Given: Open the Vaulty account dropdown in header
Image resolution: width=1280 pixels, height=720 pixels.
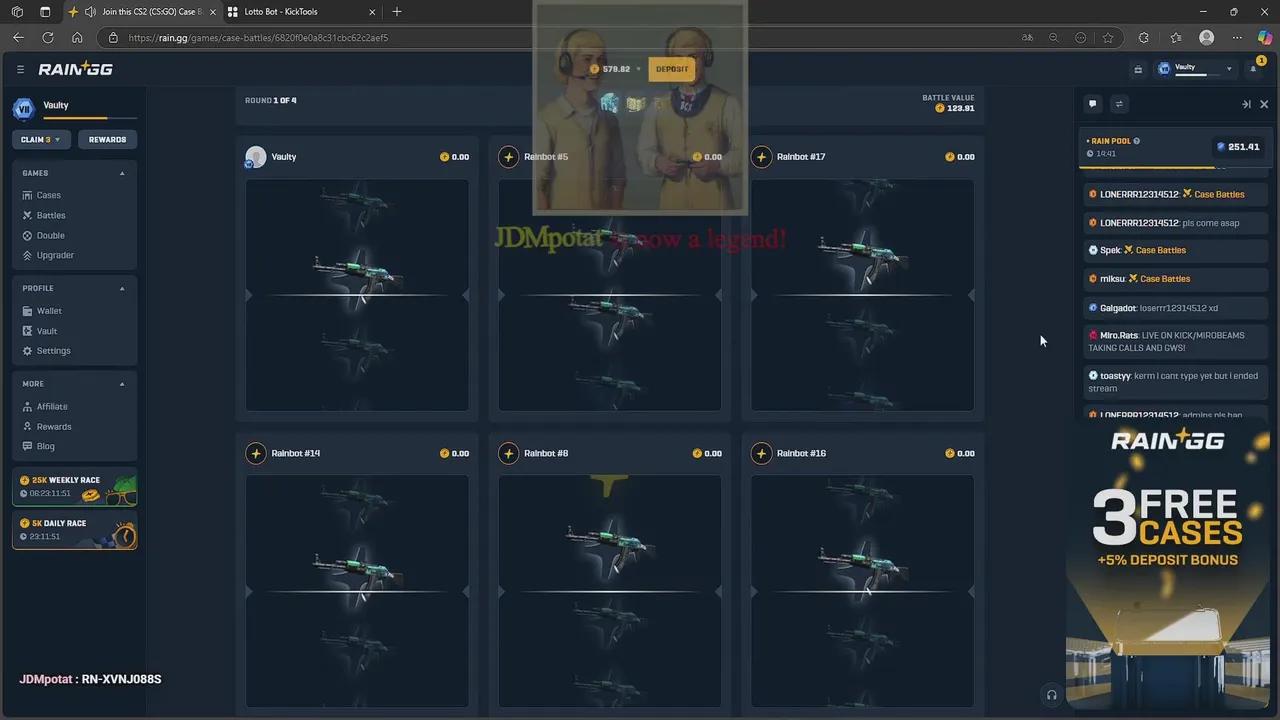Looking at the screenshot, I should click(x=1196, y=69).
